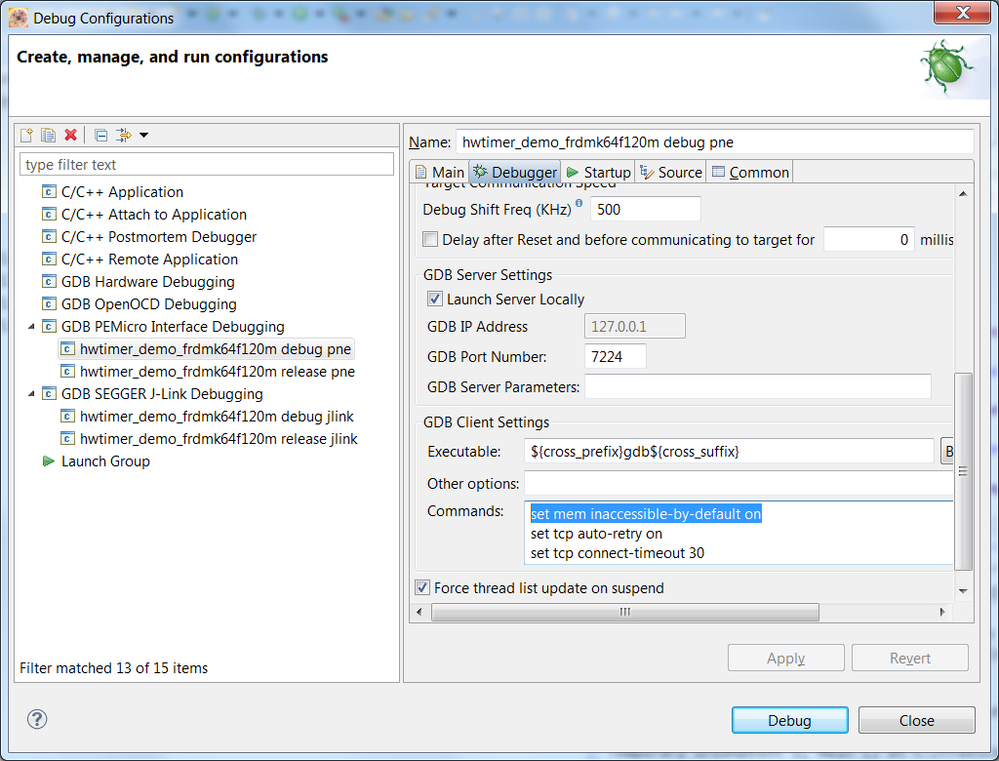
Task: Select GDB OpenOCD Debugging configuration type
Action: [x=148, y=304]
